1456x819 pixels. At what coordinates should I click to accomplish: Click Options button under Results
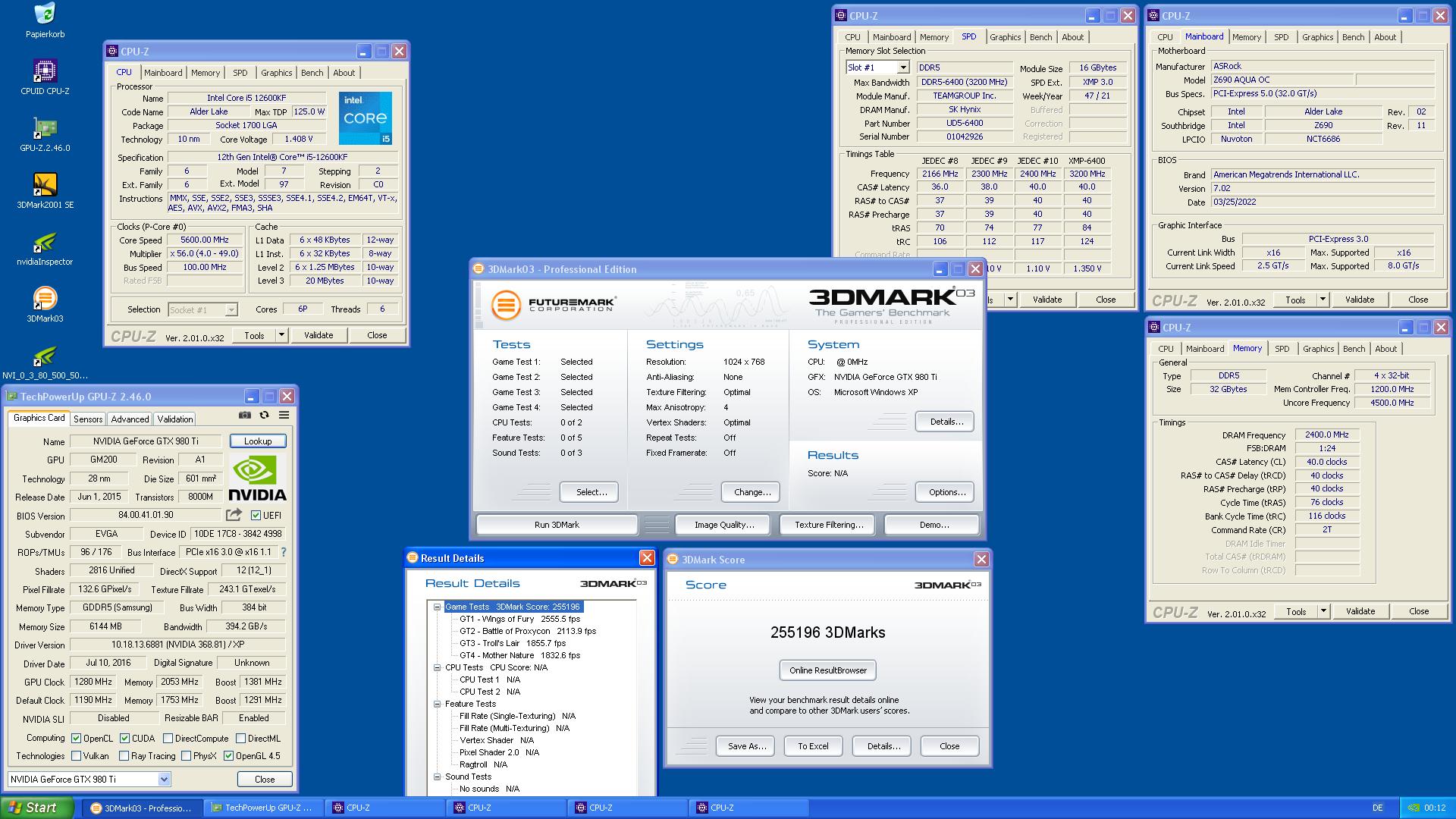(x=946, y=492)
